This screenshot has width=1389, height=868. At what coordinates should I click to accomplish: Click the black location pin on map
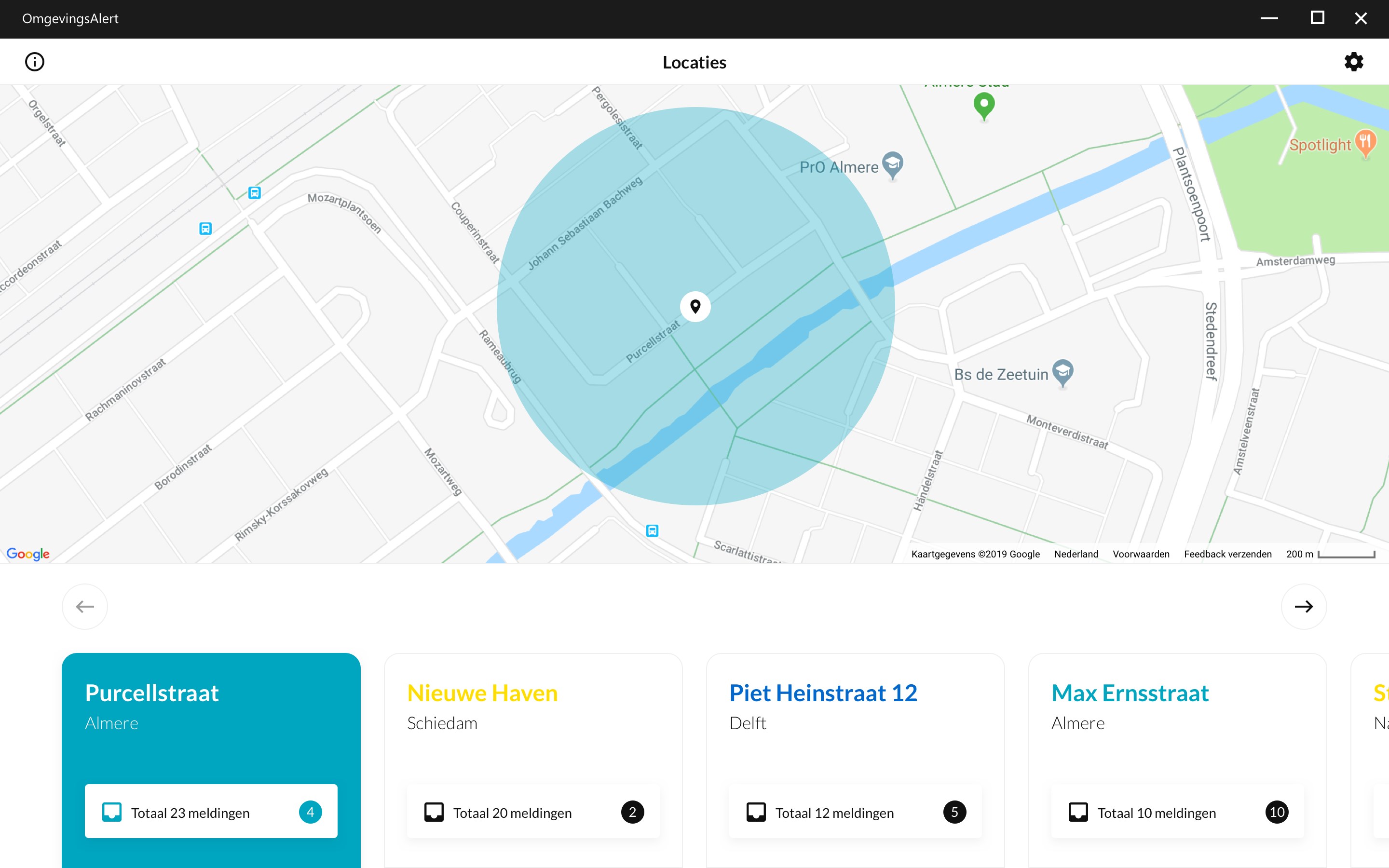(695, 307)
